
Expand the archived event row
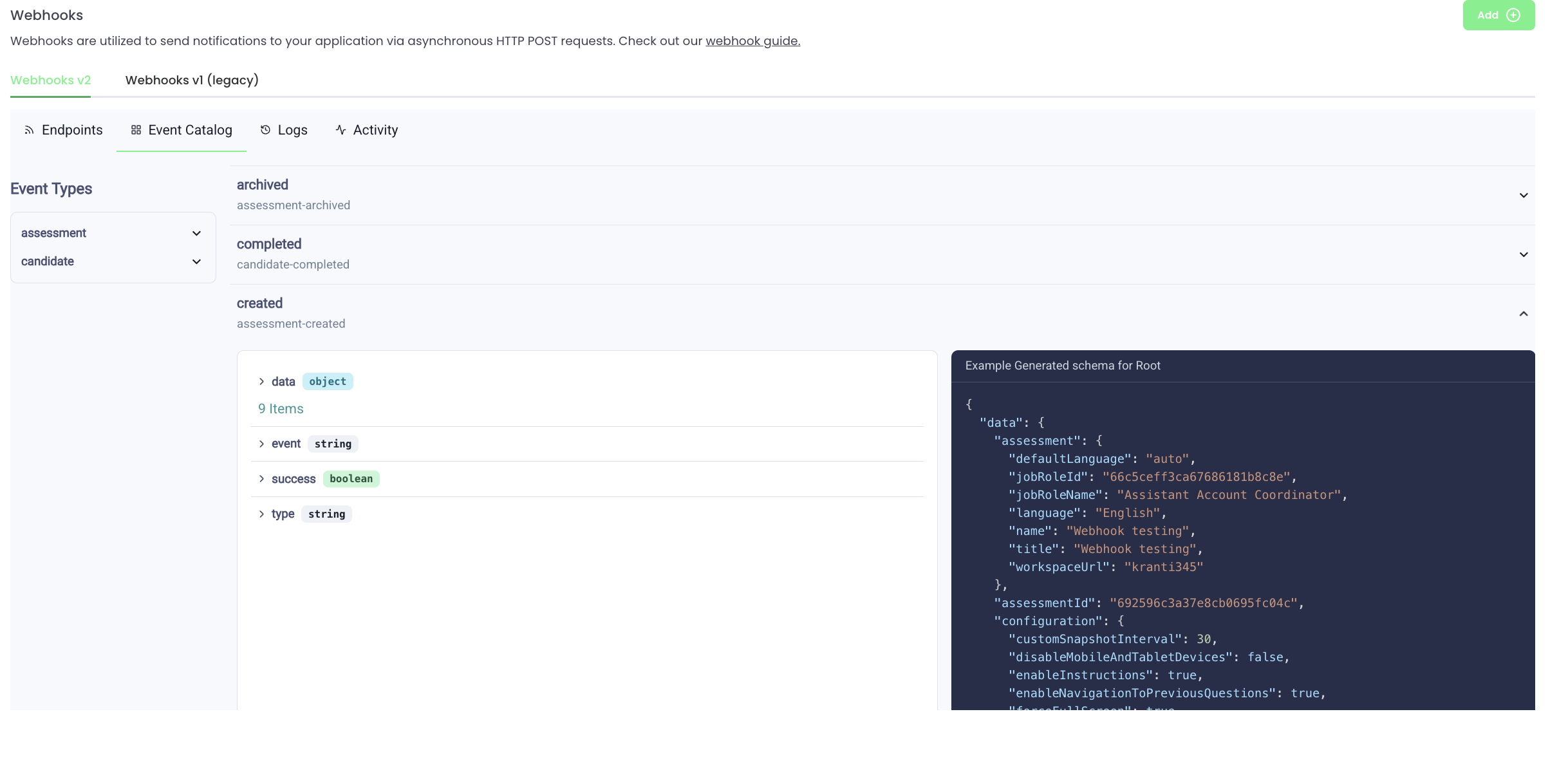tap(1524, 196)
